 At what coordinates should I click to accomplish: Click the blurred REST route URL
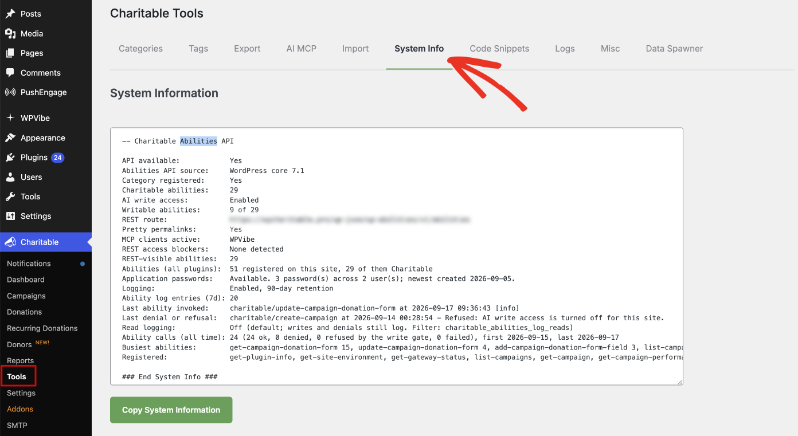click(350, 220)
